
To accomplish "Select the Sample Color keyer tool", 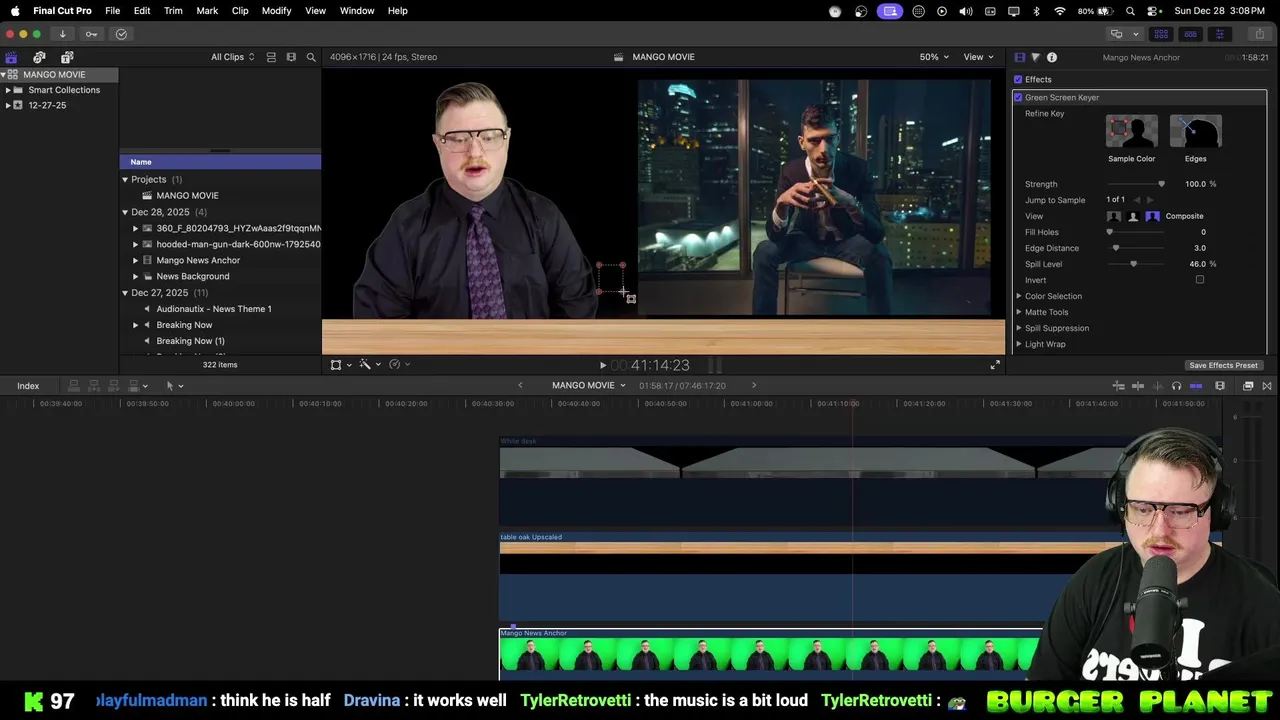I will click(x=1131, y=131).
